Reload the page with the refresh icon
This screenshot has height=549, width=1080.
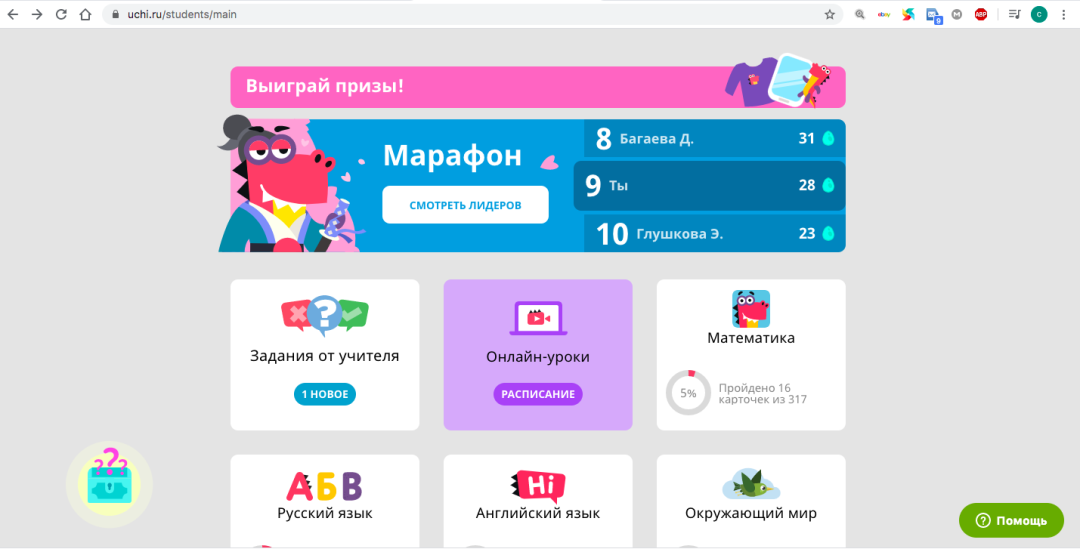click(x=61, y=15)
